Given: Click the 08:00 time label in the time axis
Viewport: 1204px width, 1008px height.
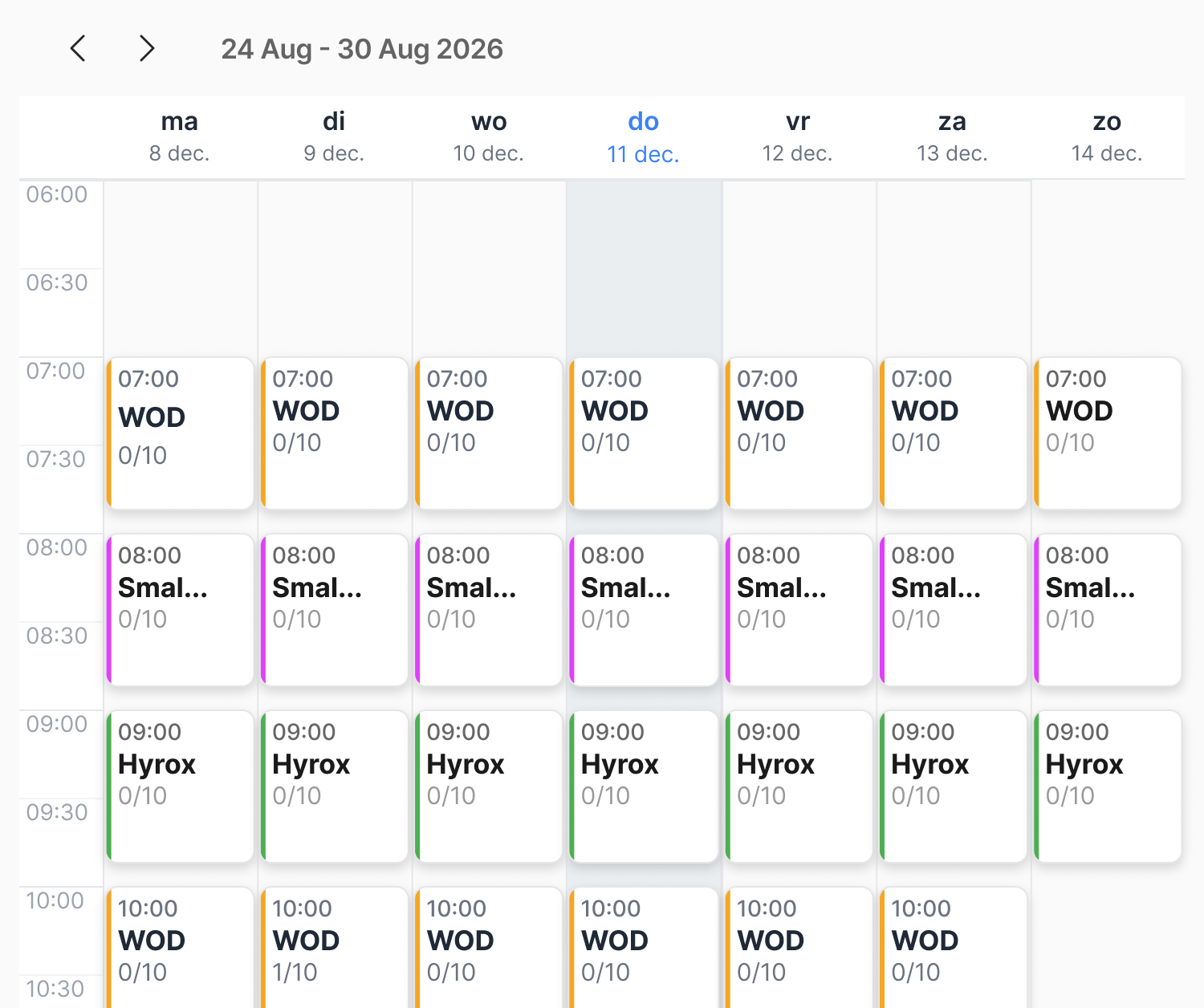Looking at the screenshot, I should 56,547.
